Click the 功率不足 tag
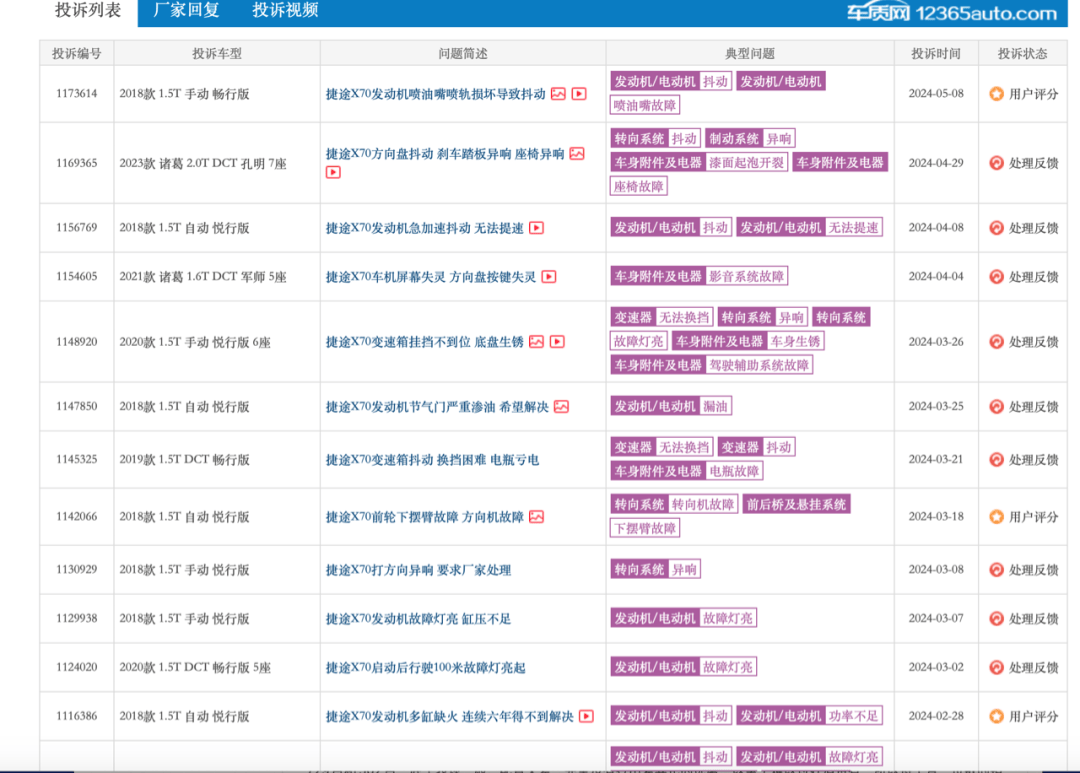 point(853,716)
